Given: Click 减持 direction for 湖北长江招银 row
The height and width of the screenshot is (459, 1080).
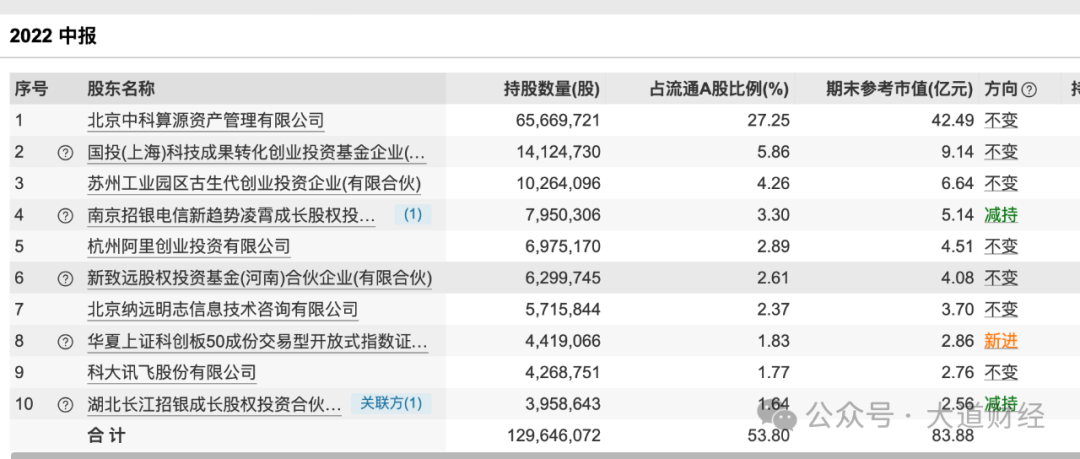Looking at the screenshot, I should pyautogui.click(x=1001, y=404).
